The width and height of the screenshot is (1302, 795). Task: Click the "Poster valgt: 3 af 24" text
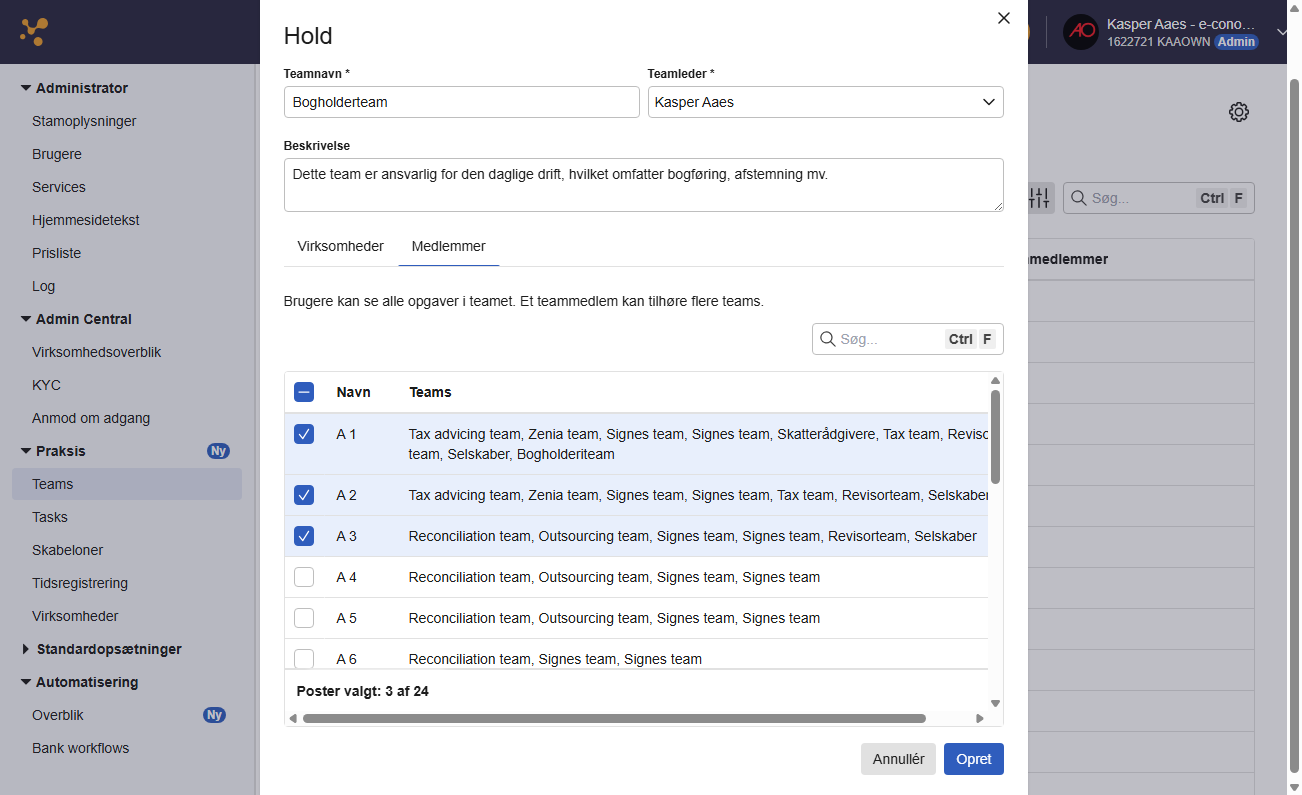click(x=363, y=691)
